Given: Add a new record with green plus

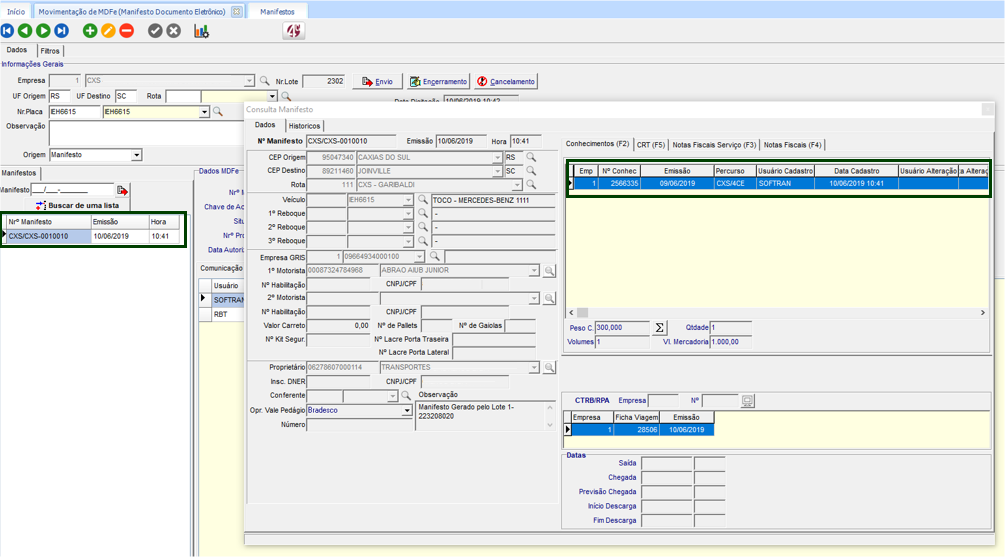Looking at the screenshot, I should 91,31.
